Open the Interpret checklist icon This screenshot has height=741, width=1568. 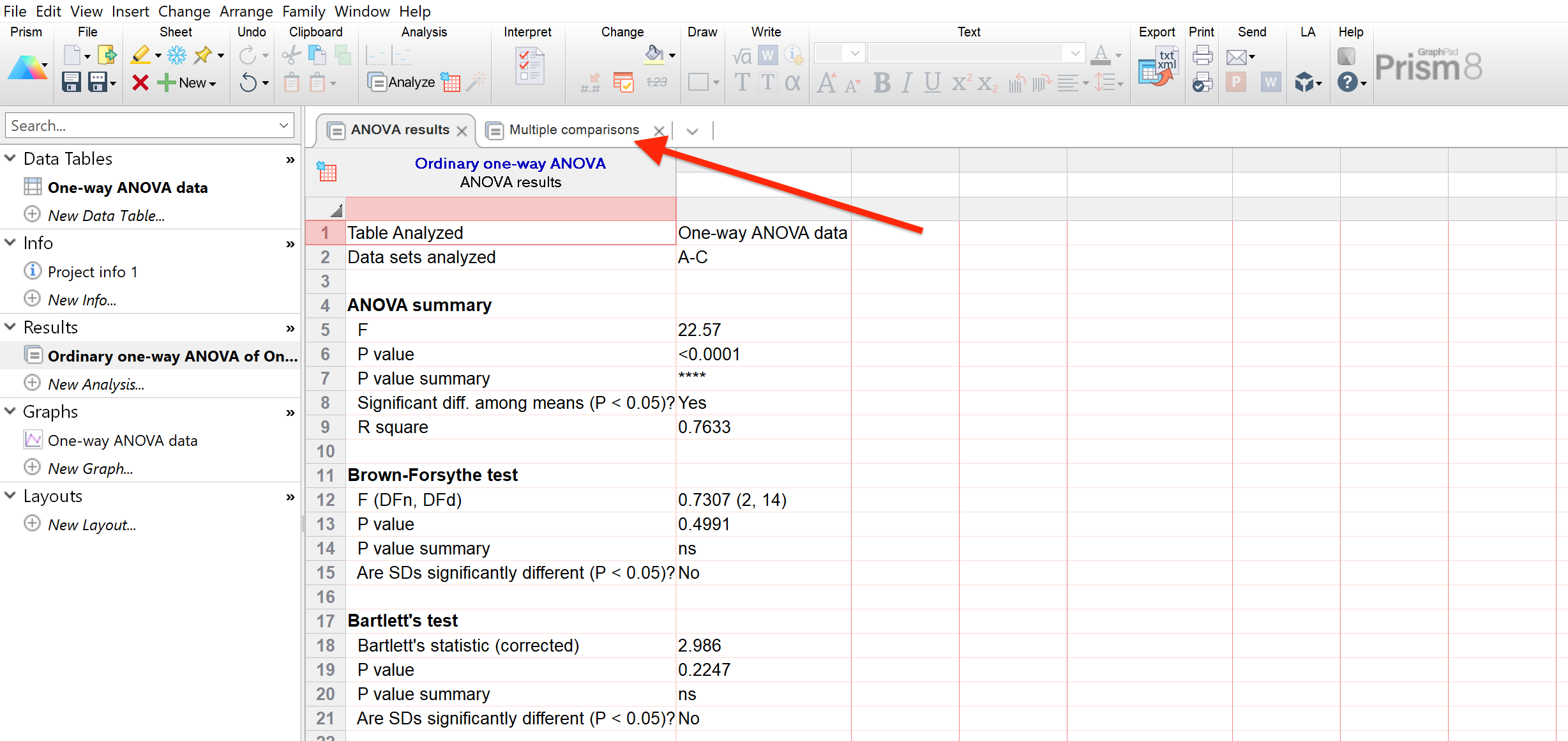coord(529,67)
